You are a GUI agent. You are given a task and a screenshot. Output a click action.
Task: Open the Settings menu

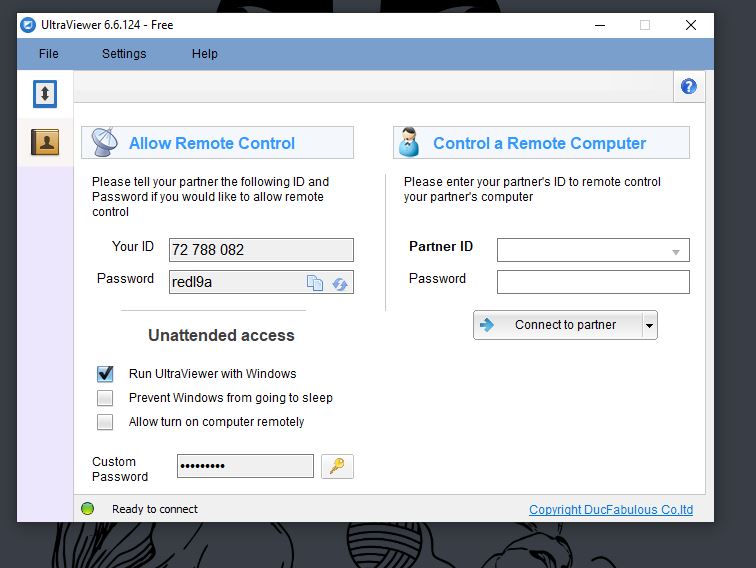(124, 54)
